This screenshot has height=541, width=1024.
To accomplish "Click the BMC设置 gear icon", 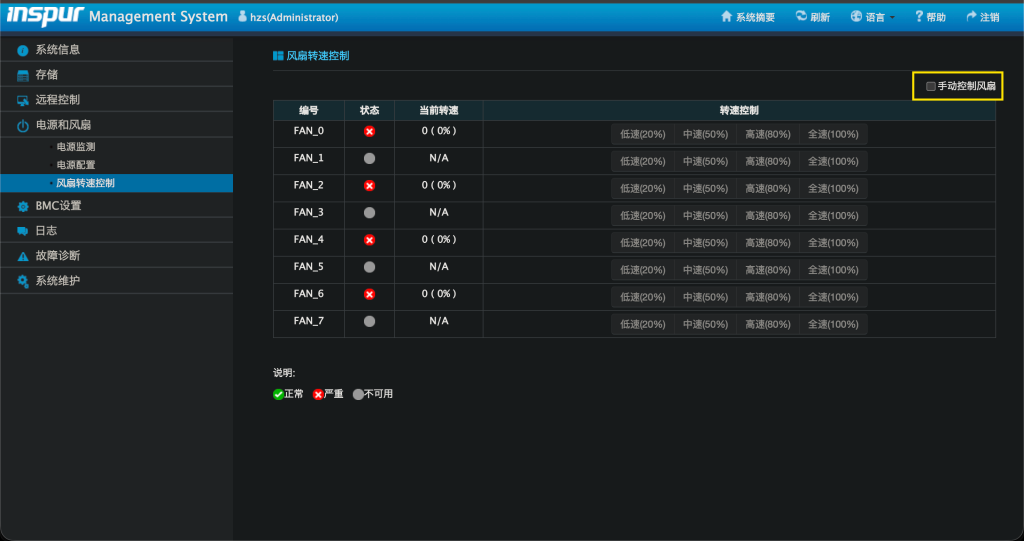I will [x=23, y=206].
